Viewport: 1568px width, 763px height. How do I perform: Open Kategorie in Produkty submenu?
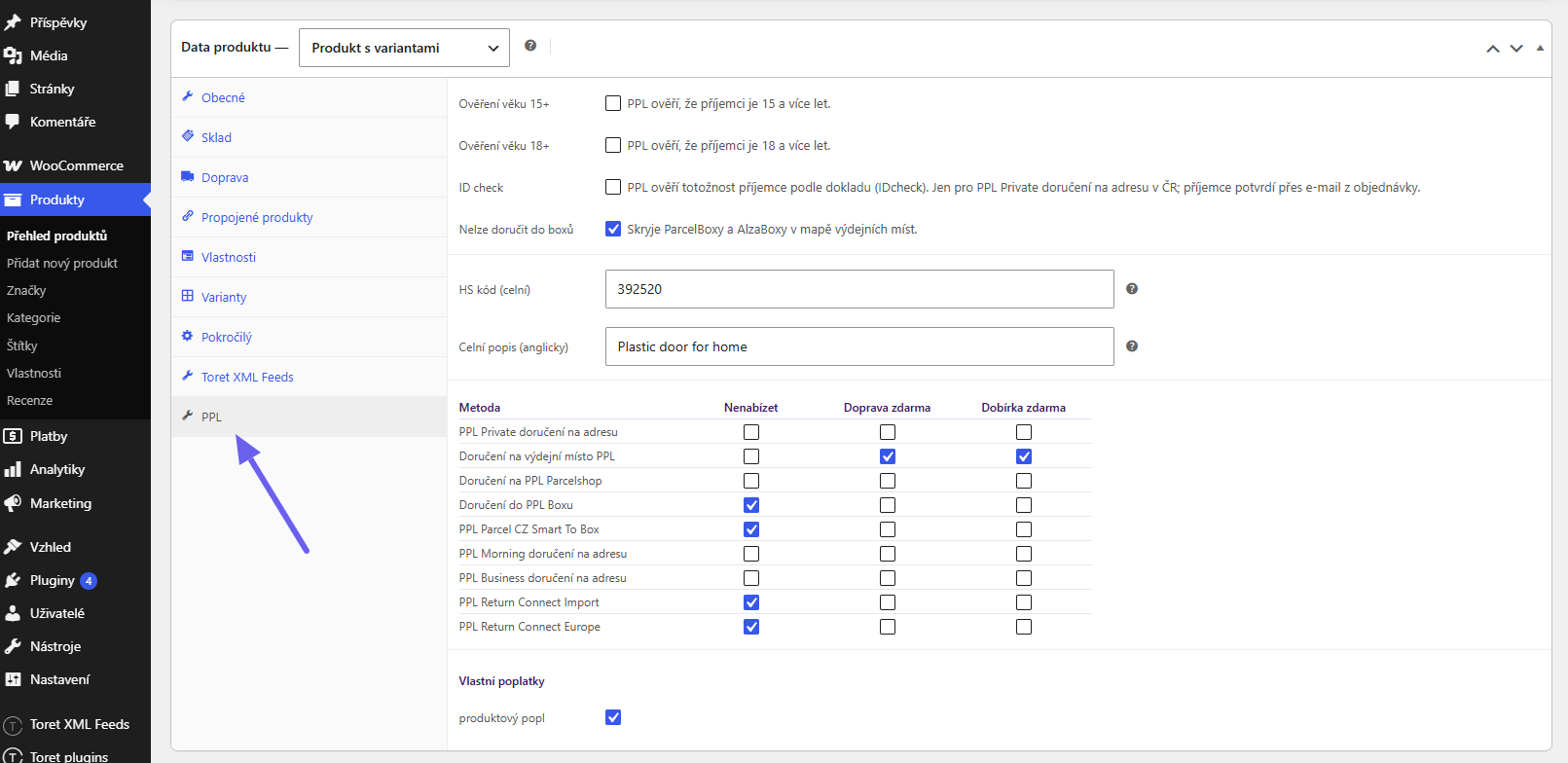[34, 317]
